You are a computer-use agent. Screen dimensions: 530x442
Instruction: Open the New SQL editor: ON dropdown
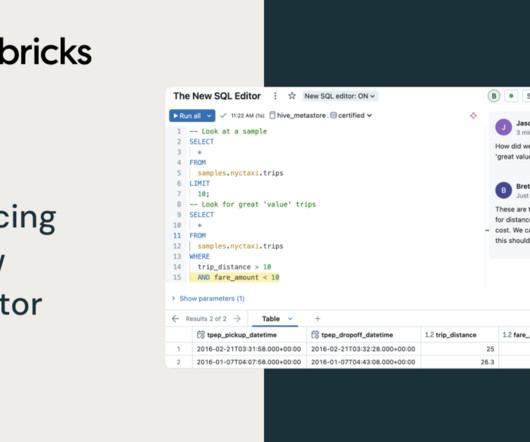(x=340, y=96)
